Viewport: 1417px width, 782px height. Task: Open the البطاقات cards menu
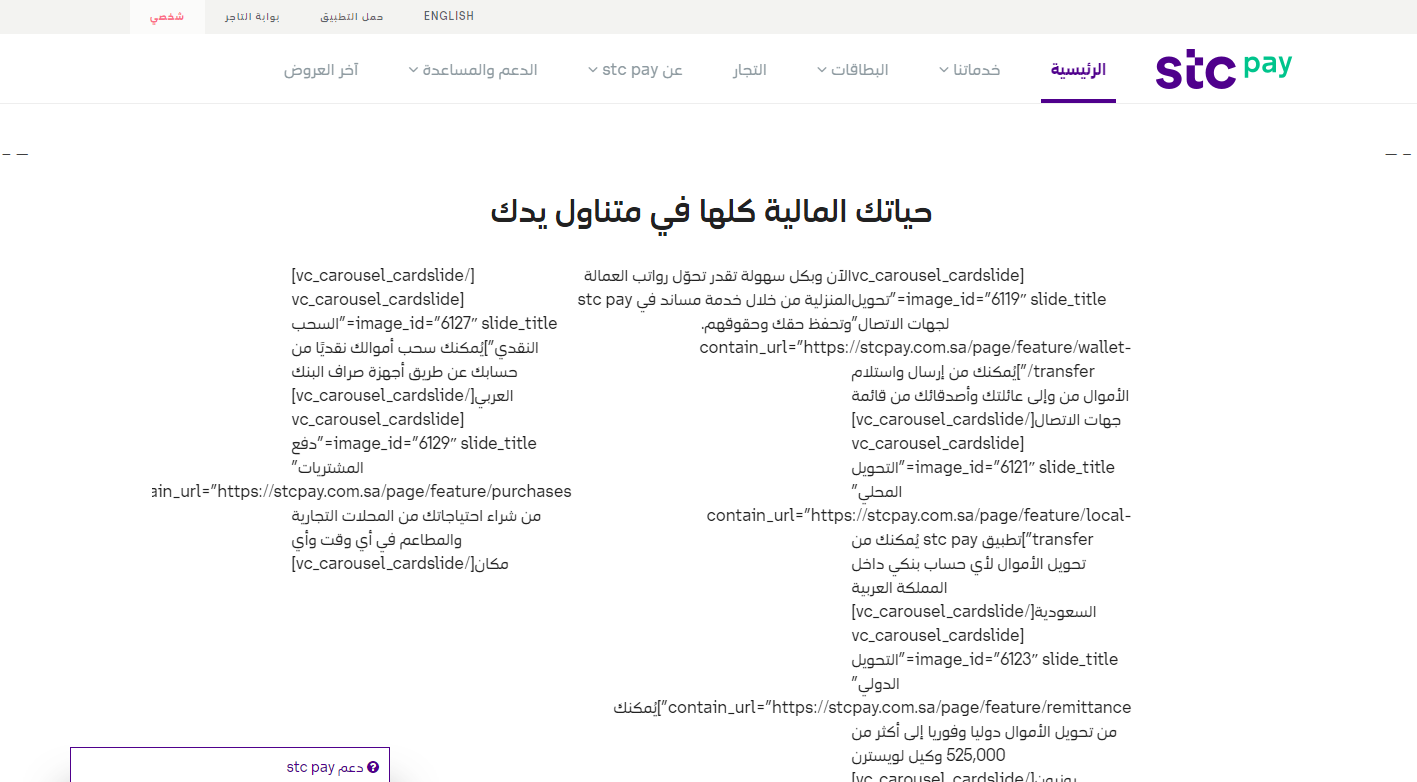click(x=860, y=70)
